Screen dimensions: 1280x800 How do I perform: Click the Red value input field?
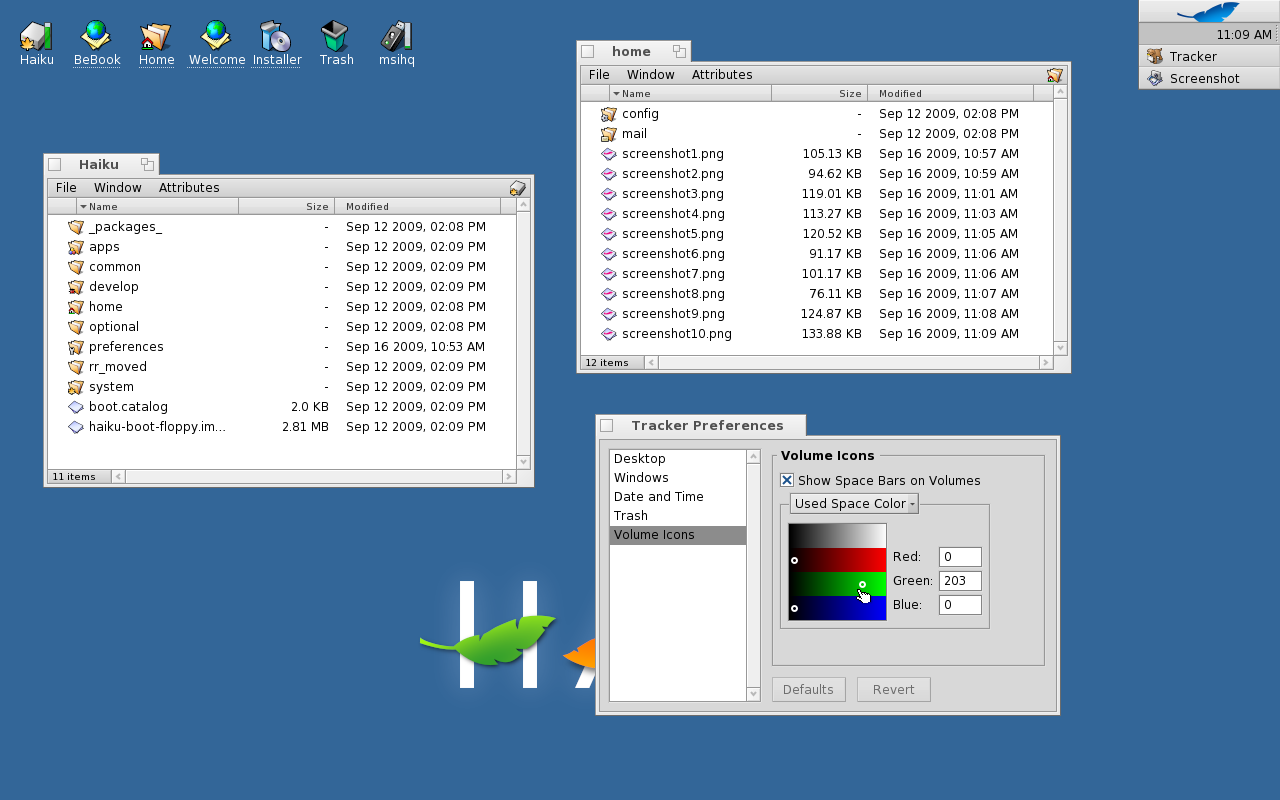(x=960, y=557)
